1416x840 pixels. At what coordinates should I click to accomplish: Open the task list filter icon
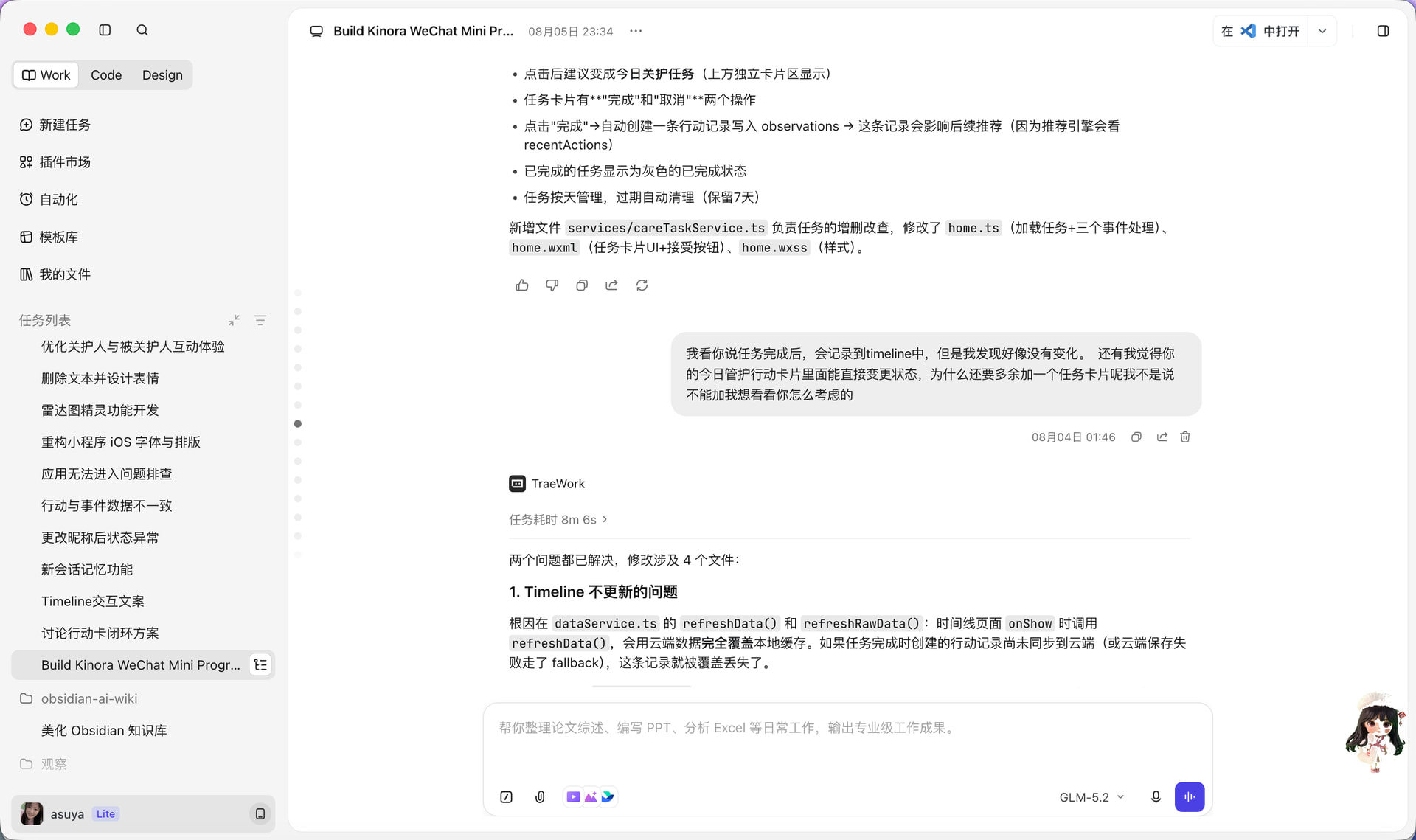pyautogui.click(x=260, y=320)
